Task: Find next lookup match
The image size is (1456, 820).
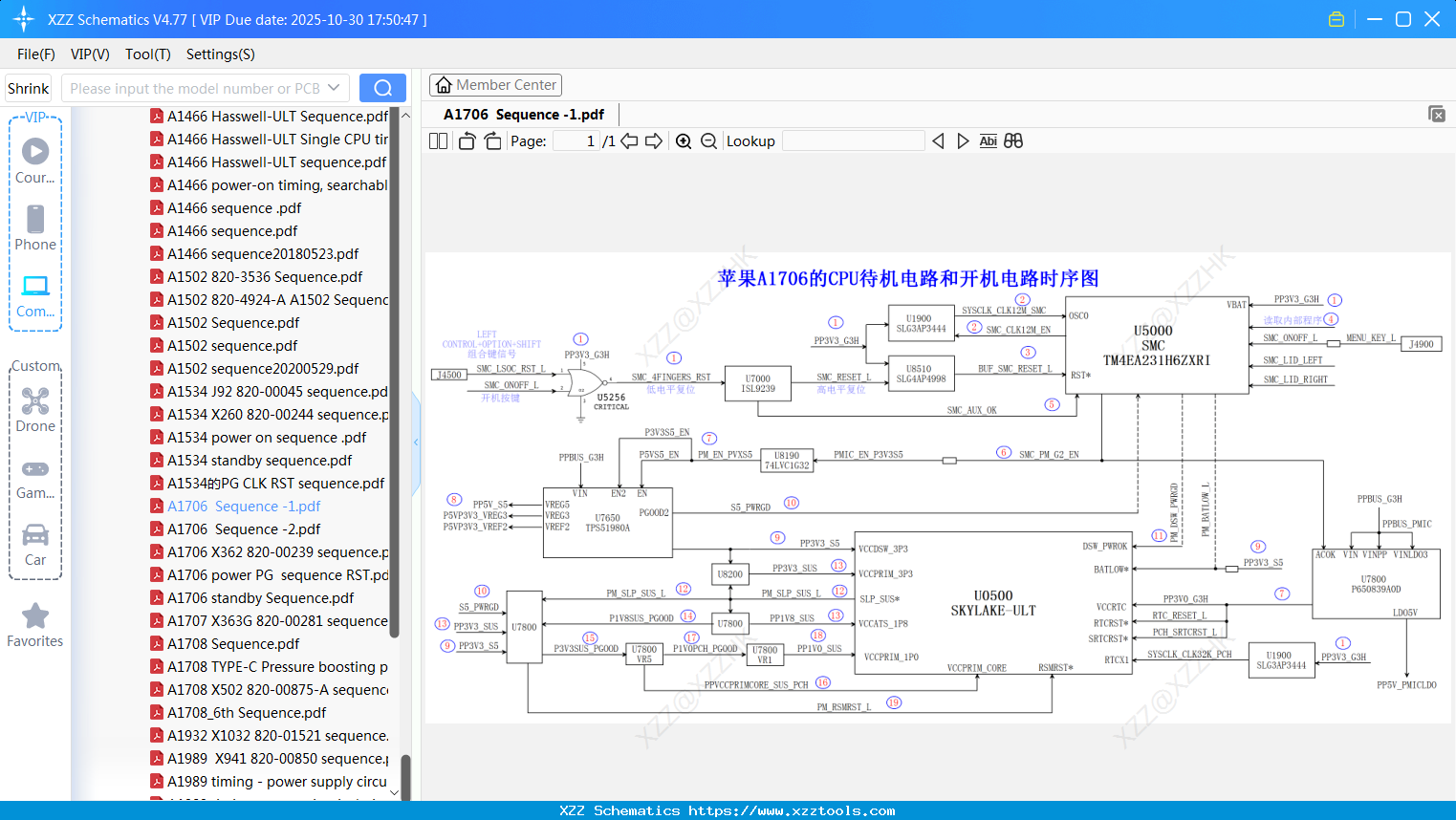Action: coord(963,141)
